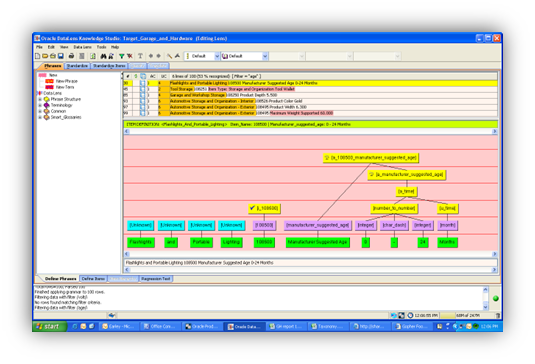Click the phrase text field below the graph
This screenshot has width=535, height=364.
310,263
